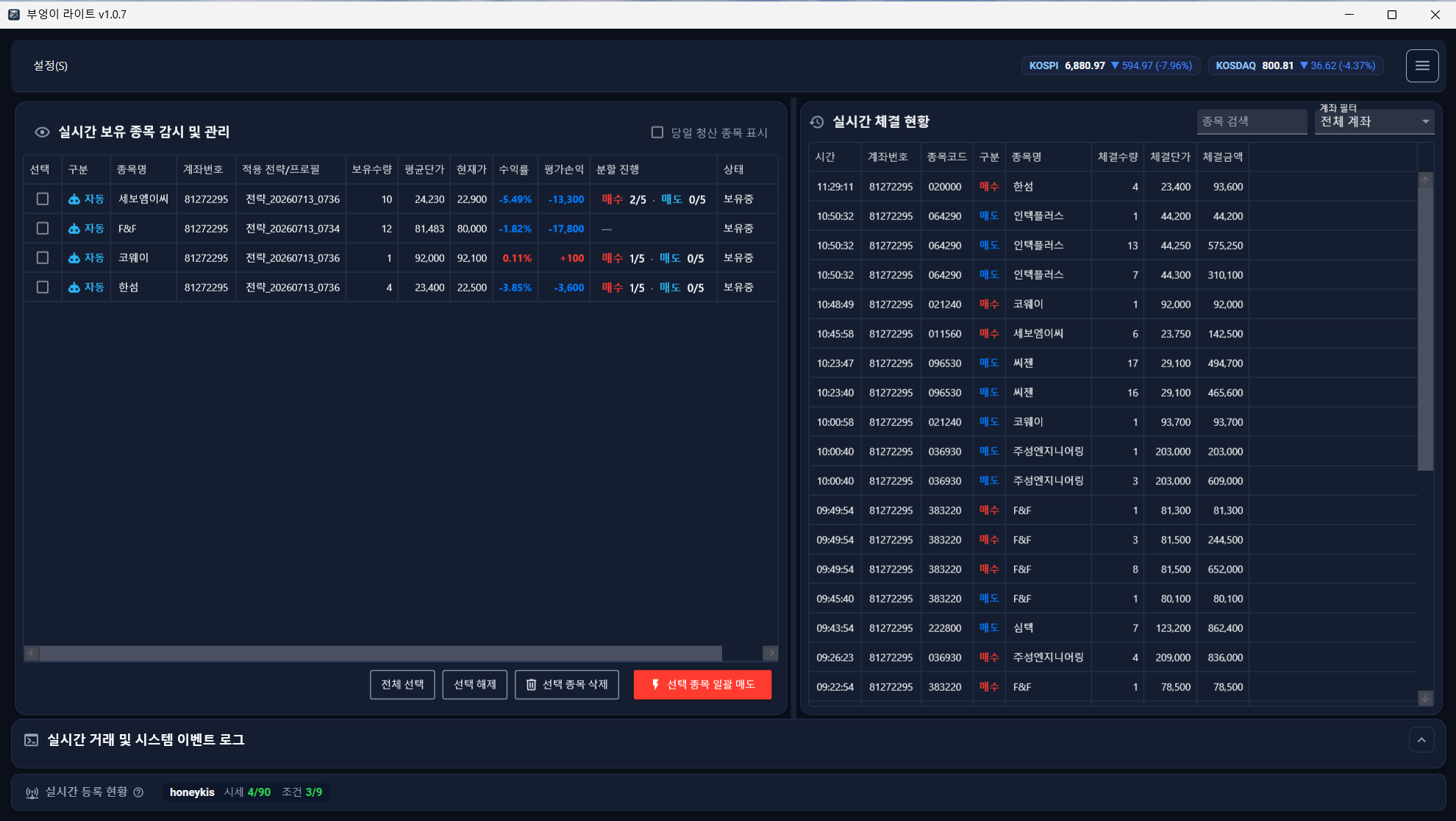Viewport: 1456px width, 821px height.
Task: Select the 09:43:54 심텍 execution row
Action: click(1113, 628)
